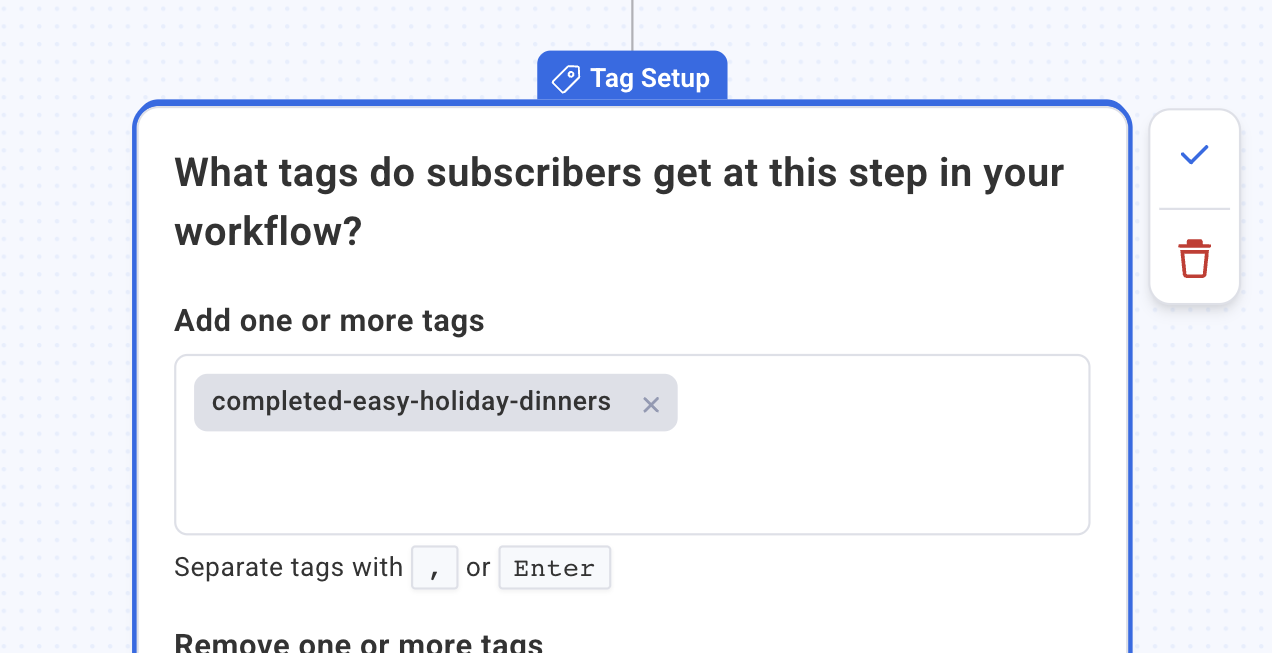
Task: Click the Tag Setup header label
Action: [648, 78]
